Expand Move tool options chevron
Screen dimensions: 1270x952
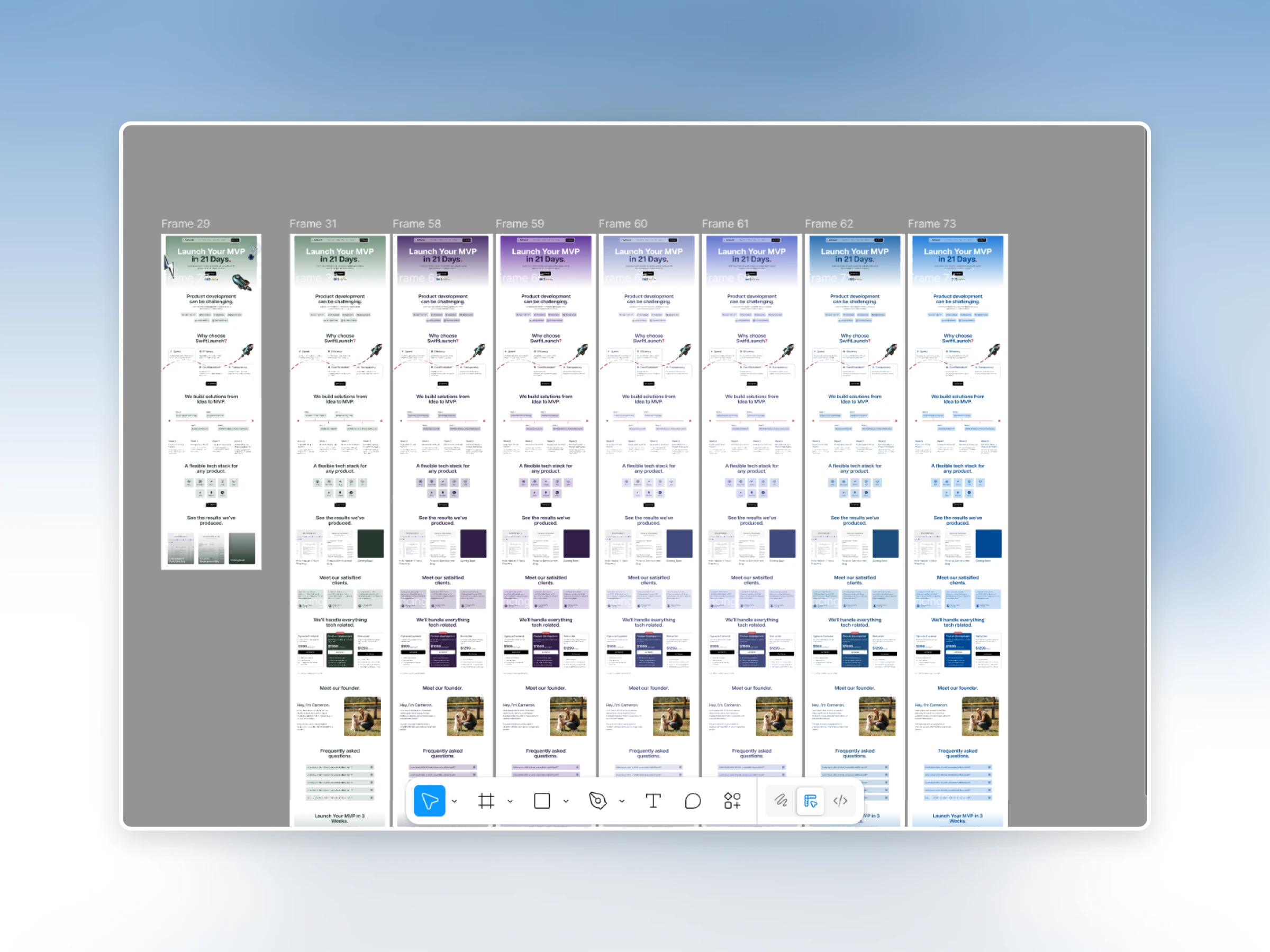tap(454, 801)
